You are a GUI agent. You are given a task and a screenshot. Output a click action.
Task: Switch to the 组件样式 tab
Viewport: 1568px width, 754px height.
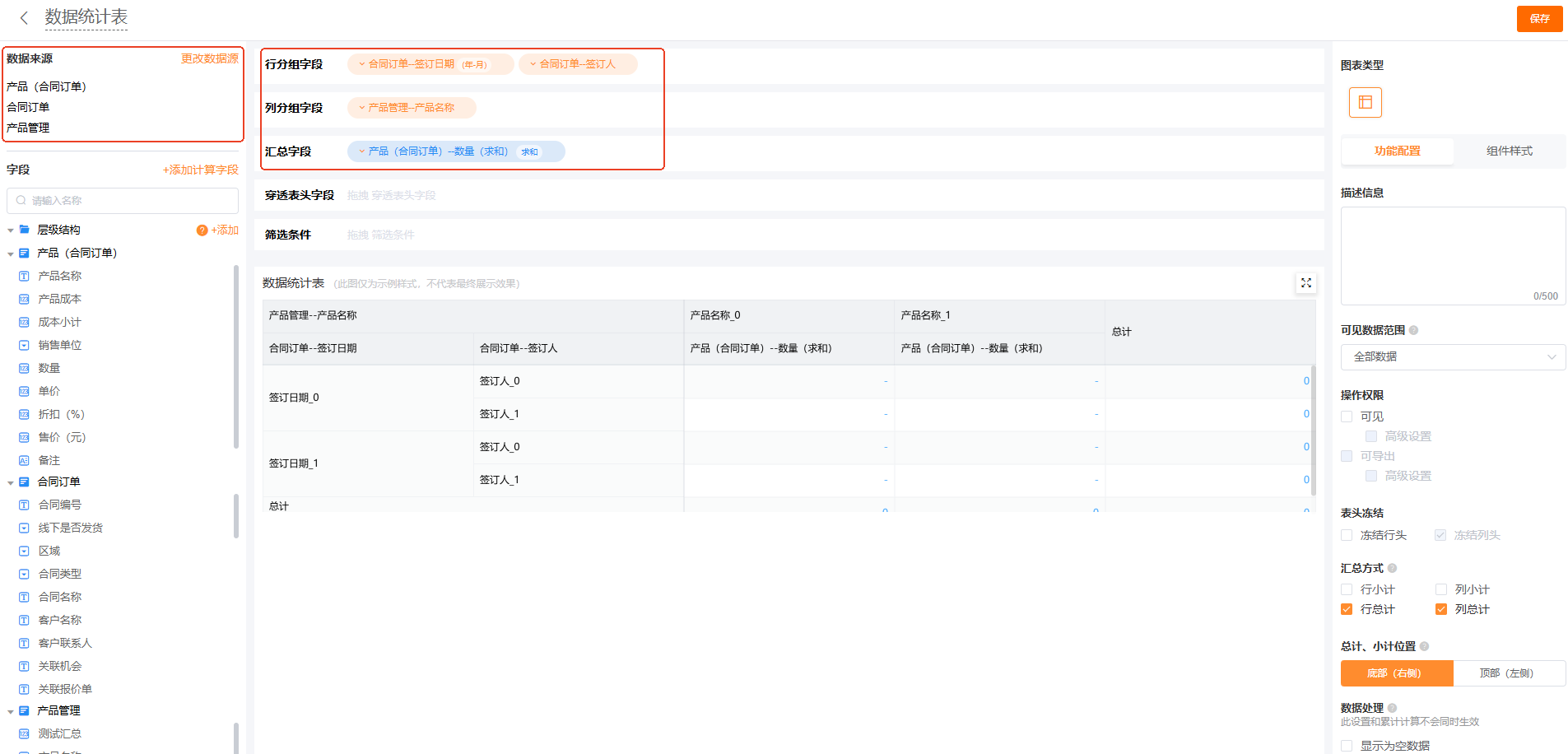(1509, 151)
